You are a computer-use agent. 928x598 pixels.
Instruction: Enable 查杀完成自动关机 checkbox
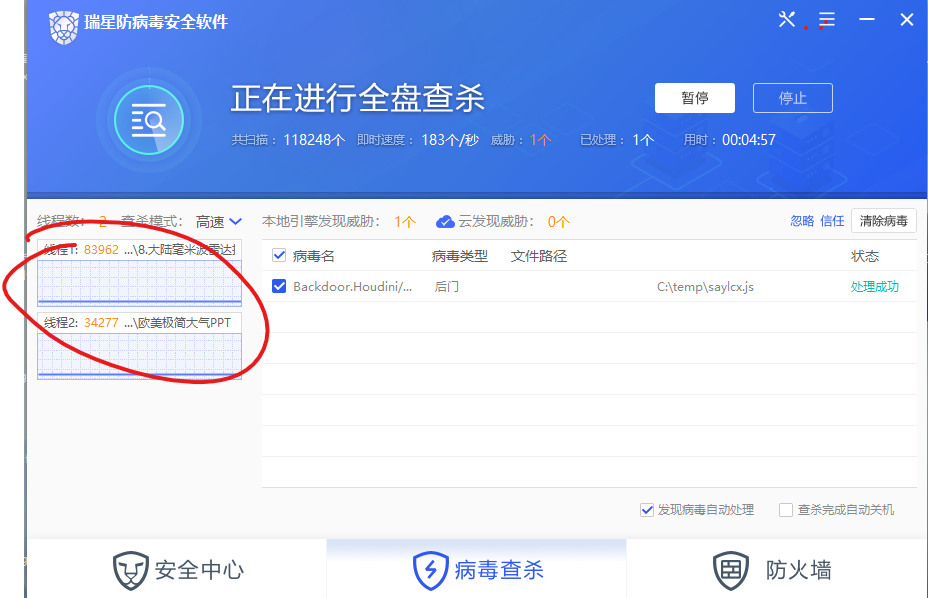[786, 510]
